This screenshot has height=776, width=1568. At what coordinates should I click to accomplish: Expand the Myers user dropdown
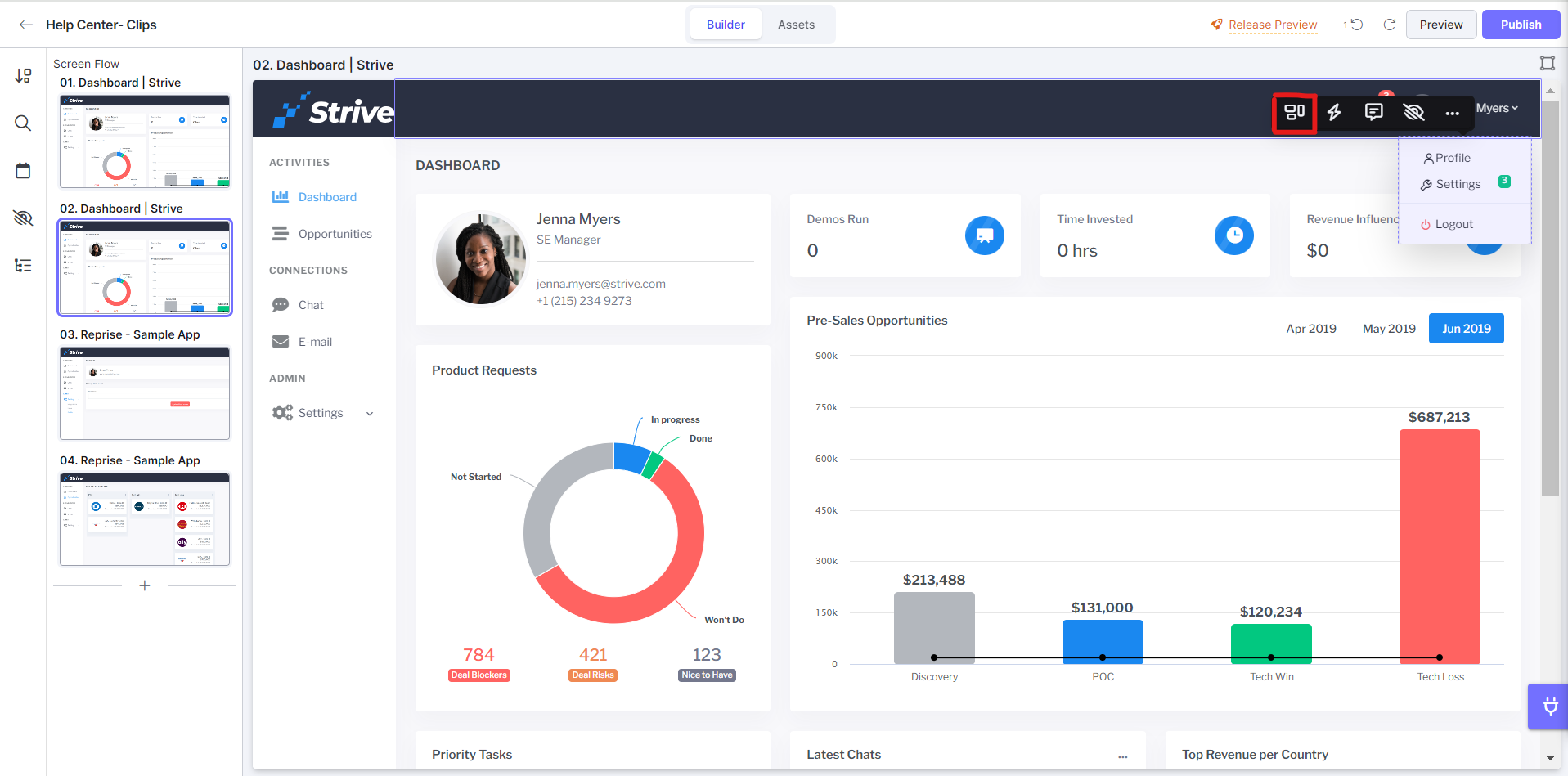1497,108
